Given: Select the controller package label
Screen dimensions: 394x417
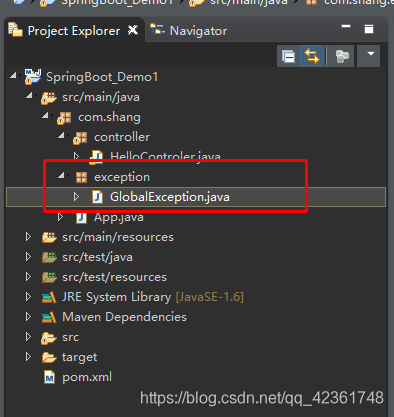Looking at the screenshot, I should [x=122, y=137].
